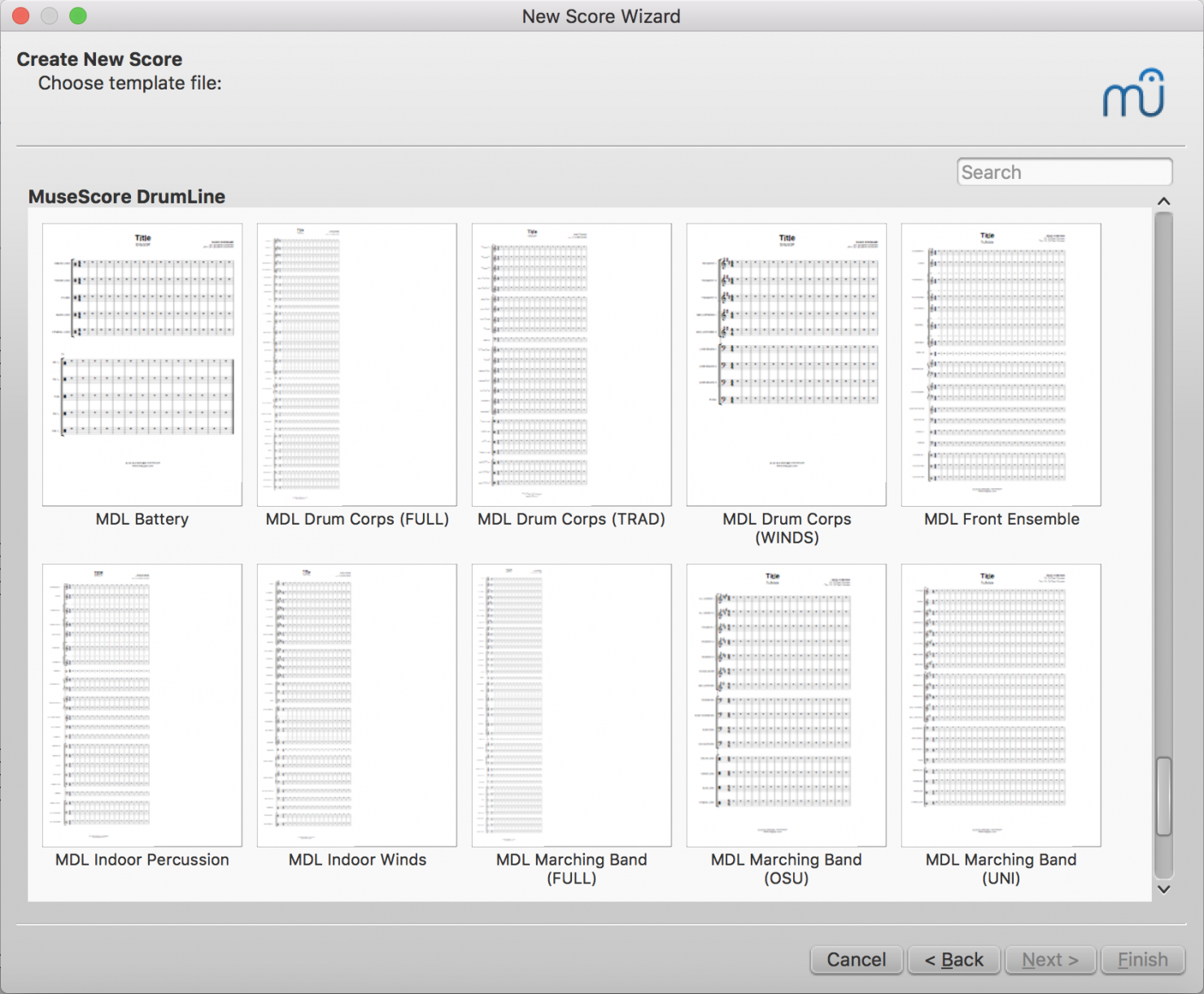Cancel the New Score Wizard
The image size is (1204, 994).
point(856,960)
